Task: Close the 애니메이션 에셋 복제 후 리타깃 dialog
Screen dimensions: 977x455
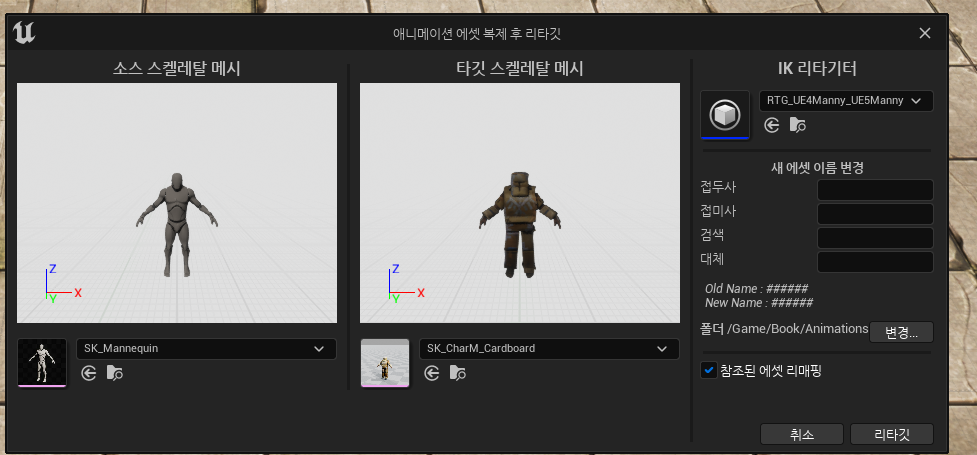Action: [925, 33]
